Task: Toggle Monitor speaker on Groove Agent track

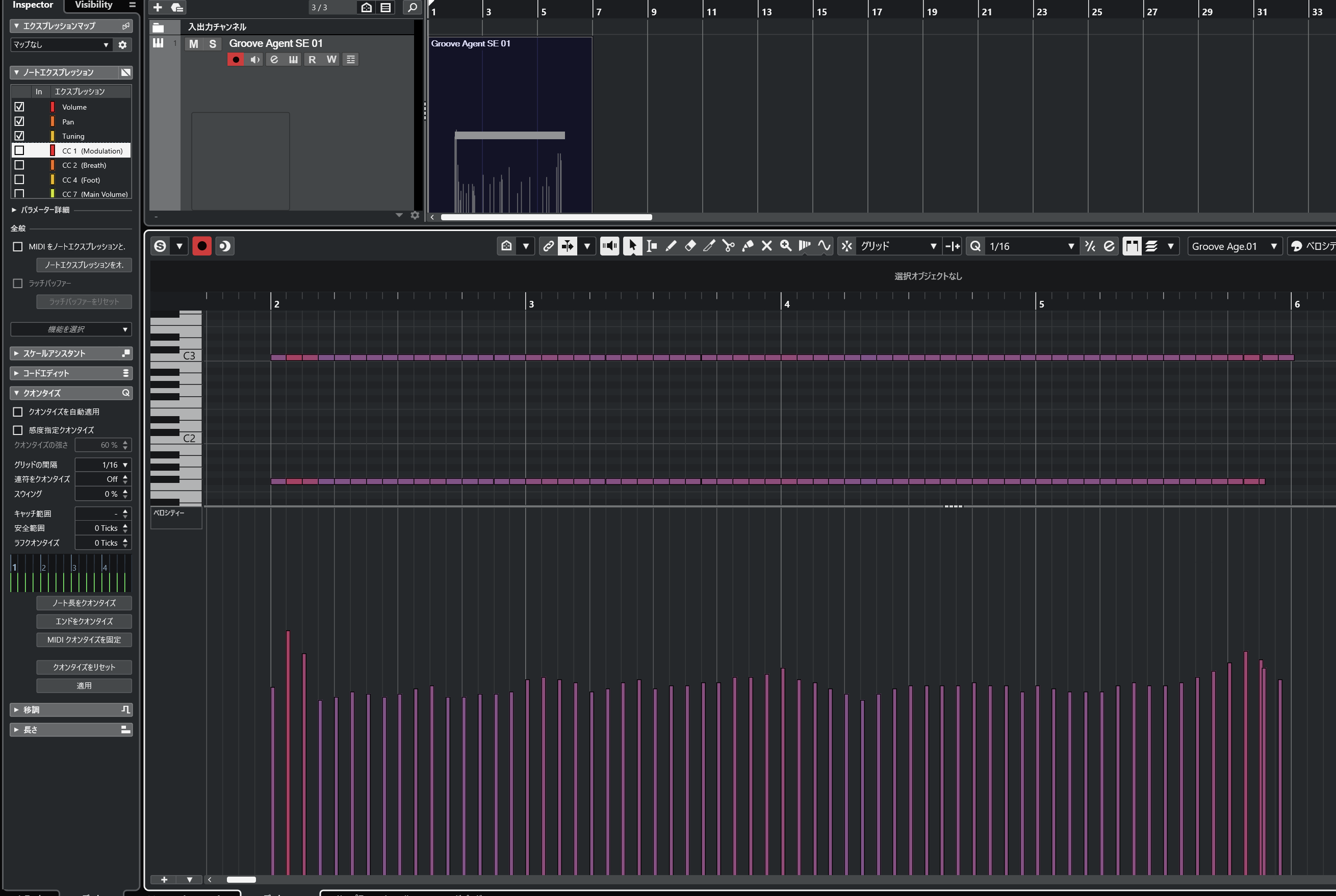Action: tap(255, 60)
